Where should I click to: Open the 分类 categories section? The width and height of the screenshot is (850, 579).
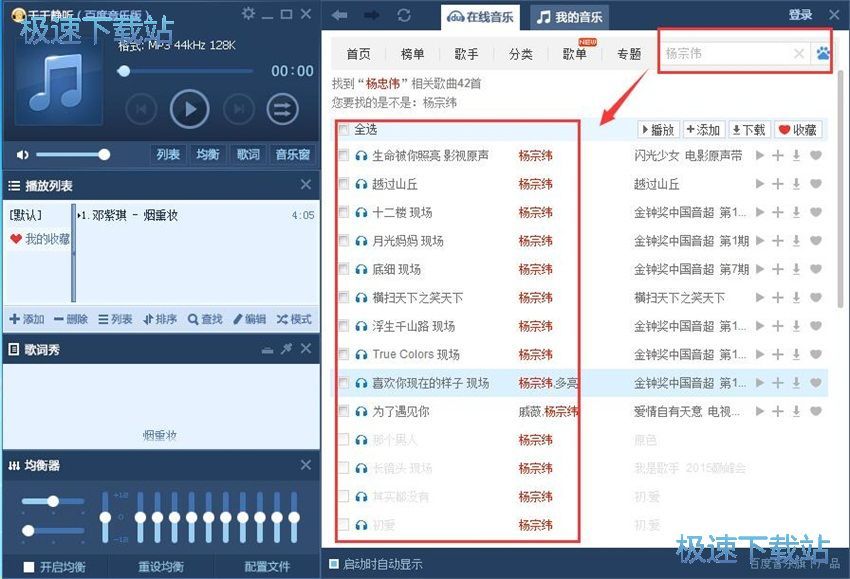[x=521, y=54]
